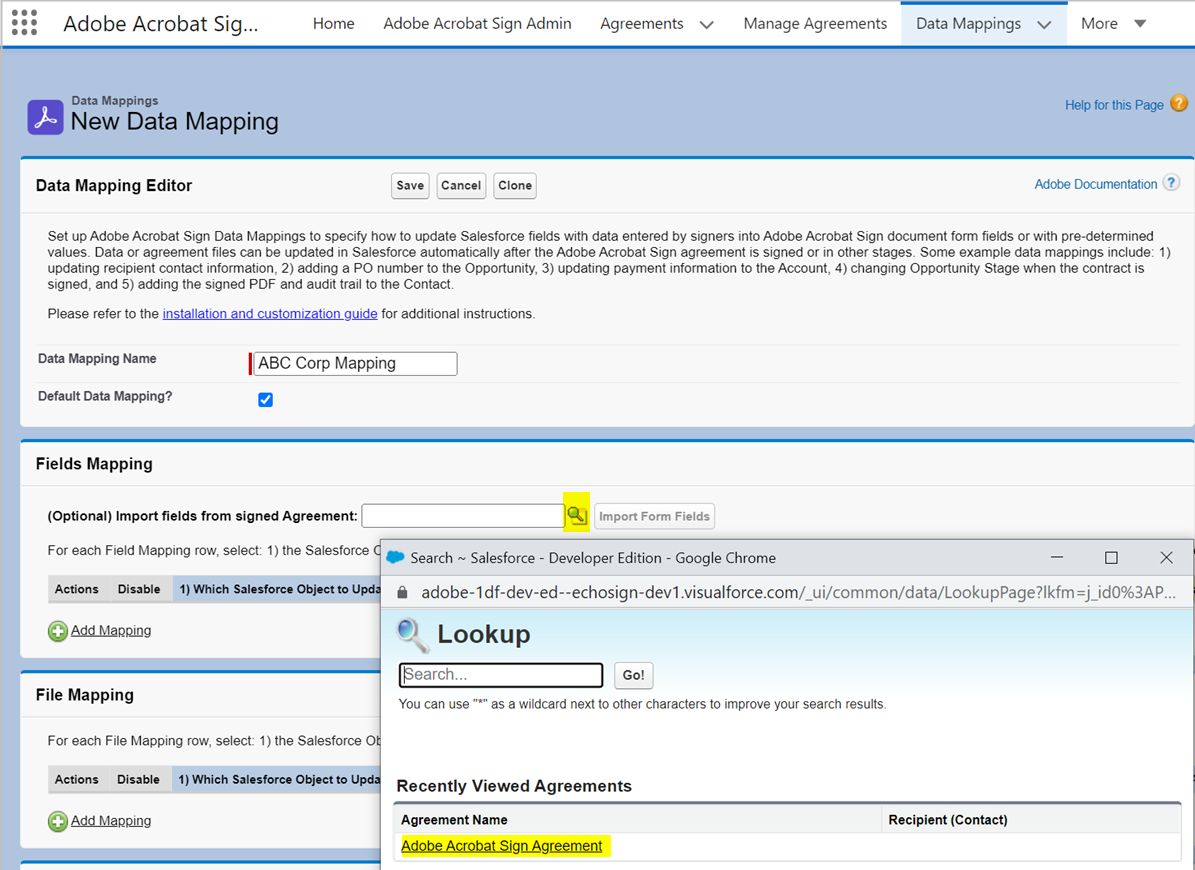
Task: Click the Data Mappings breadcrumb label
Action: coord(115,101)
